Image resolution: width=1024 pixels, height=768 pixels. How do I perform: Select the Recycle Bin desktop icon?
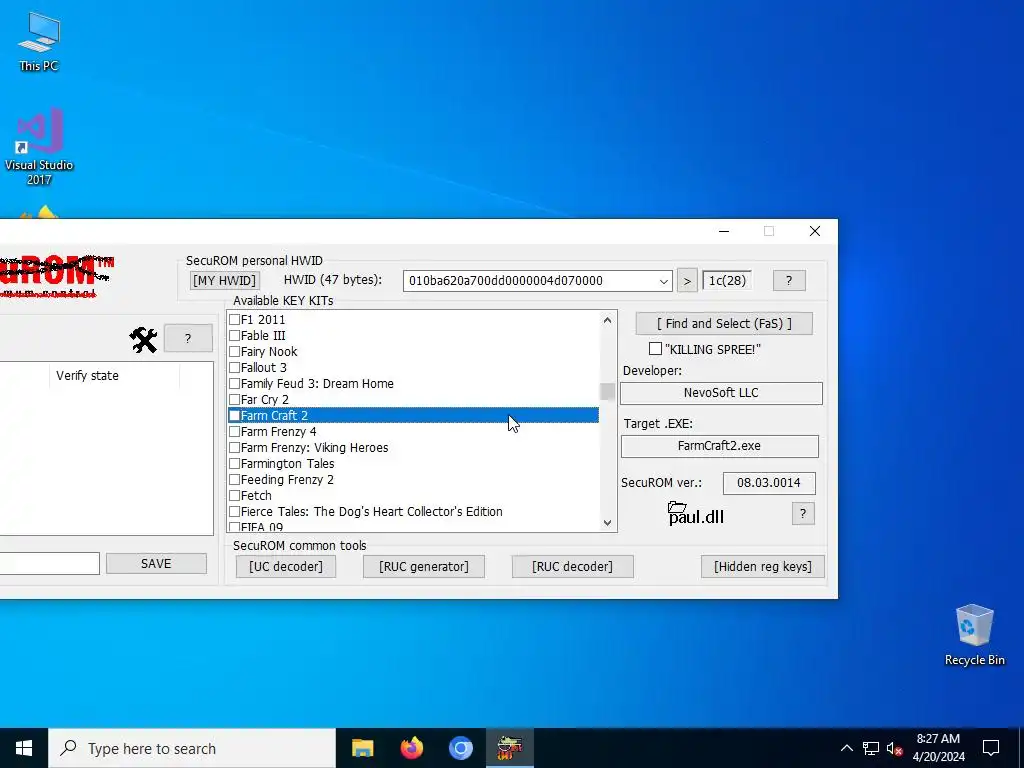(974, 635)
